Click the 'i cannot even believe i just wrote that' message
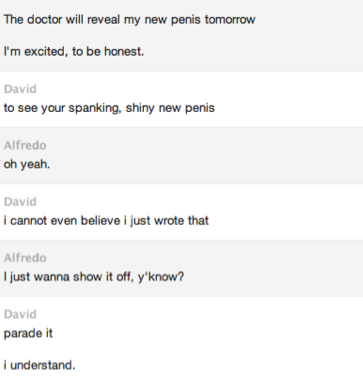 (x=106, y=221)
